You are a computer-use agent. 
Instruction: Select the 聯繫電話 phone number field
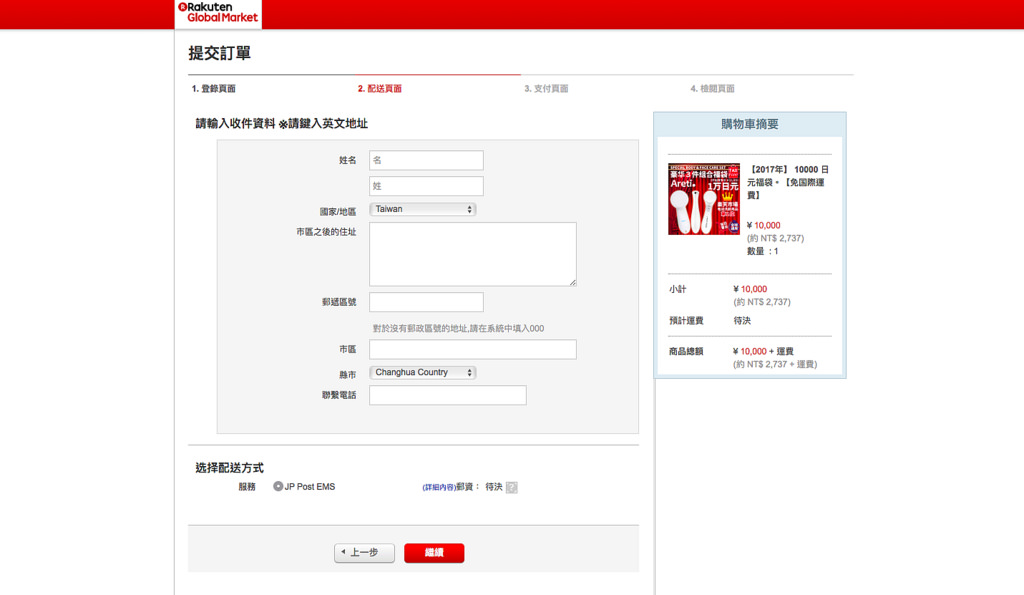point(447,395)
